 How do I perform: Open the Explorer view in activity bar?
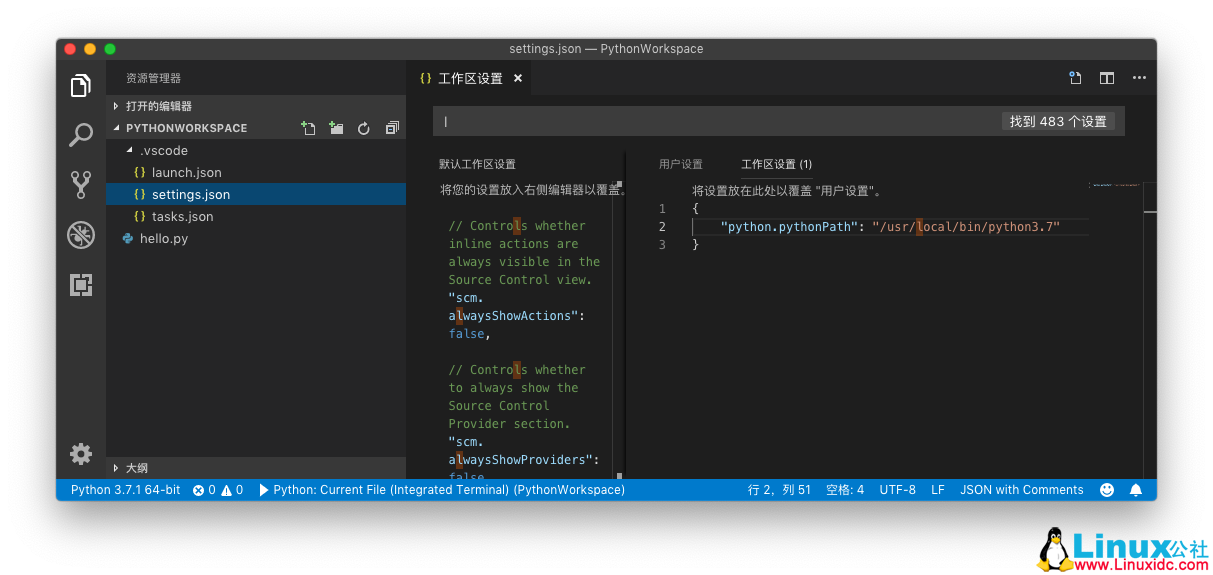[81, 86]
